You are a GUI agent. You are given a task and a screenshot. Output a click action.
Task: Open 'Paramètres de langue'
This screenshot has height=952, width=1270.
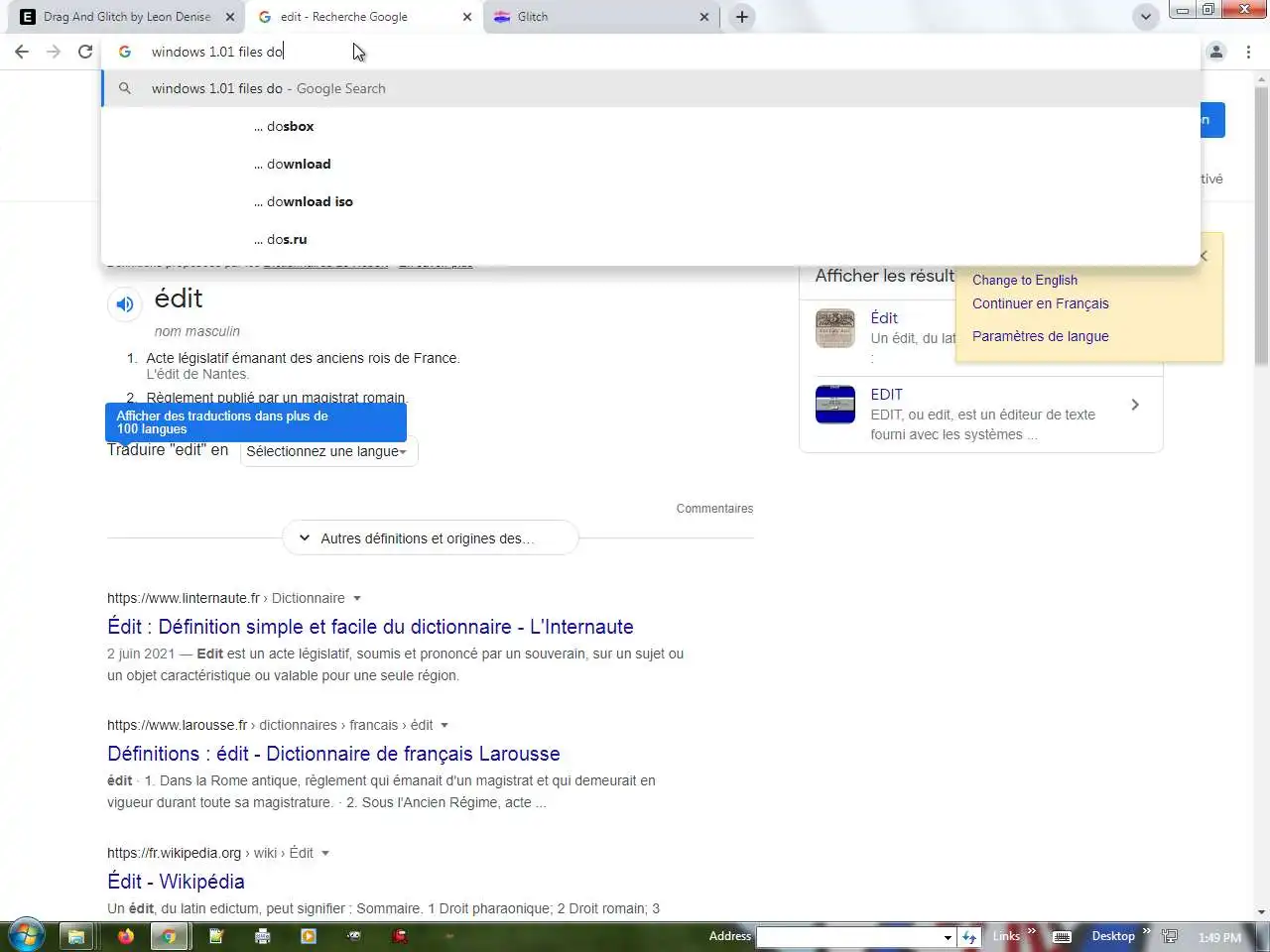pos(1041,336)
